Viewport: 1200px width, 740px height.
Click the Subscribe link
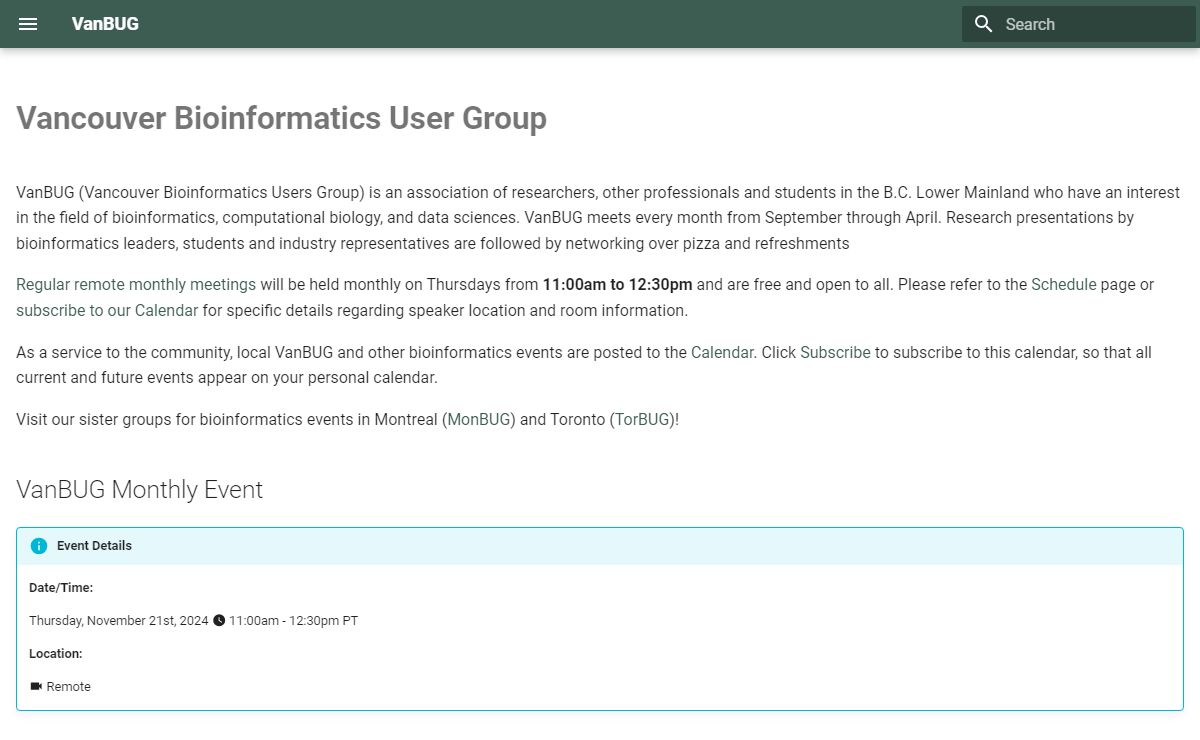[835, 352]
